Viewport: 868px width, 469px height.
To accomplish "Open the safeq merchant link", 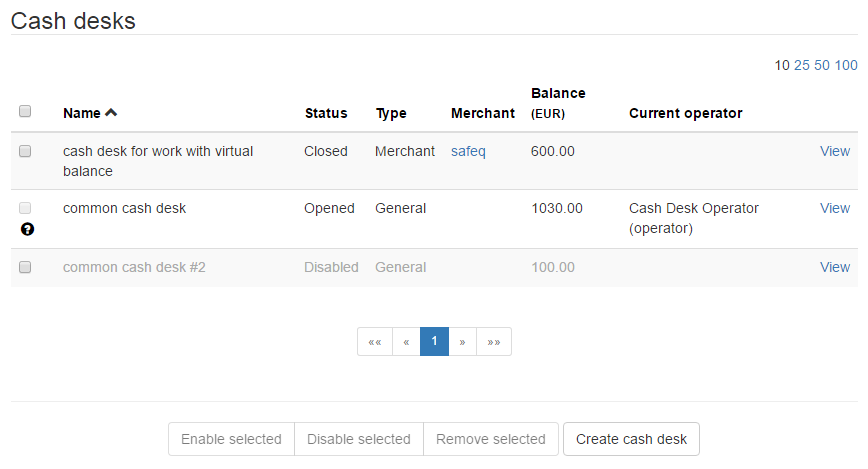I will [468, 151].
